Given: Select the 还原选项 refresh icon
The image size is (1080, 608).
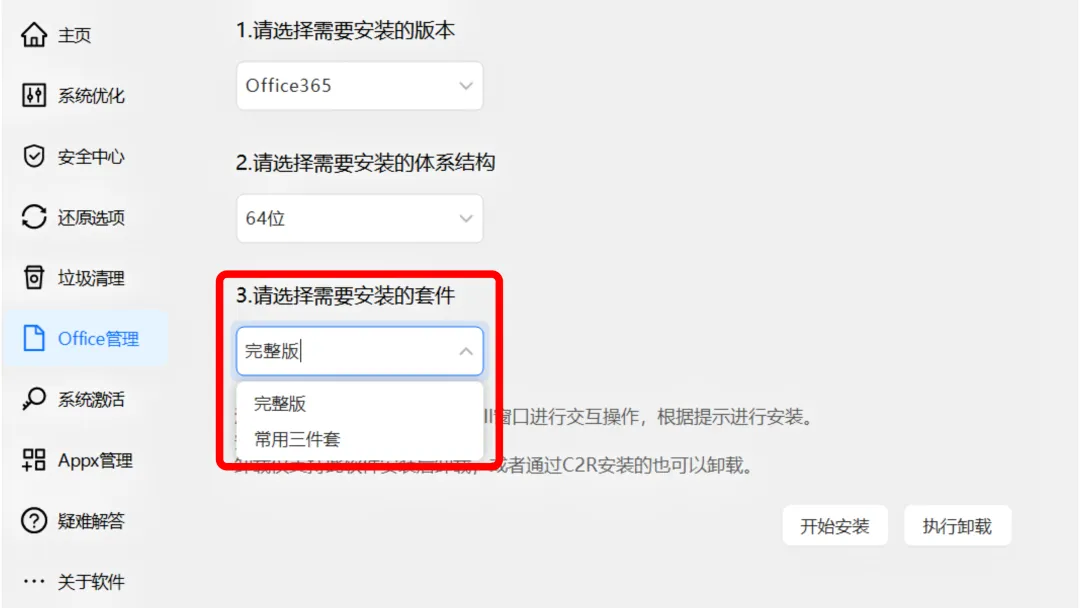Looking at the screenshot, I should (x=34, y=217).
